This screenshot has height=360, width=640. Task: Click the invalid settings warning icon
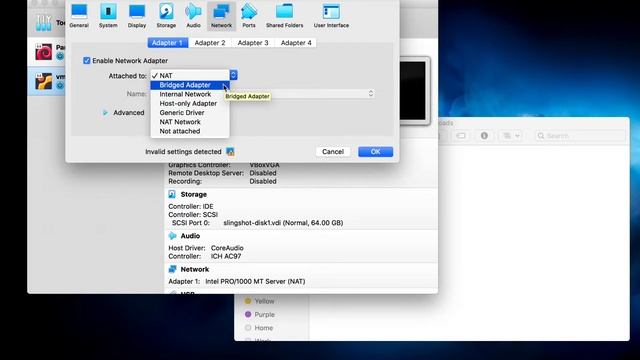coord(230,152)
